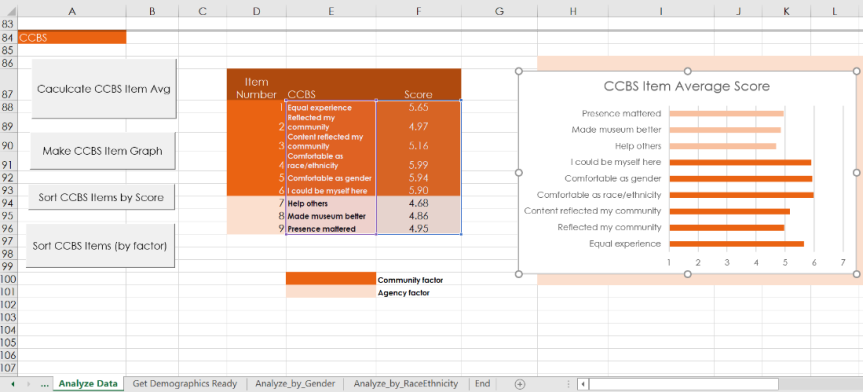
Task: Click the orange CCBS cell in row 84
Action: click(72, 38)
